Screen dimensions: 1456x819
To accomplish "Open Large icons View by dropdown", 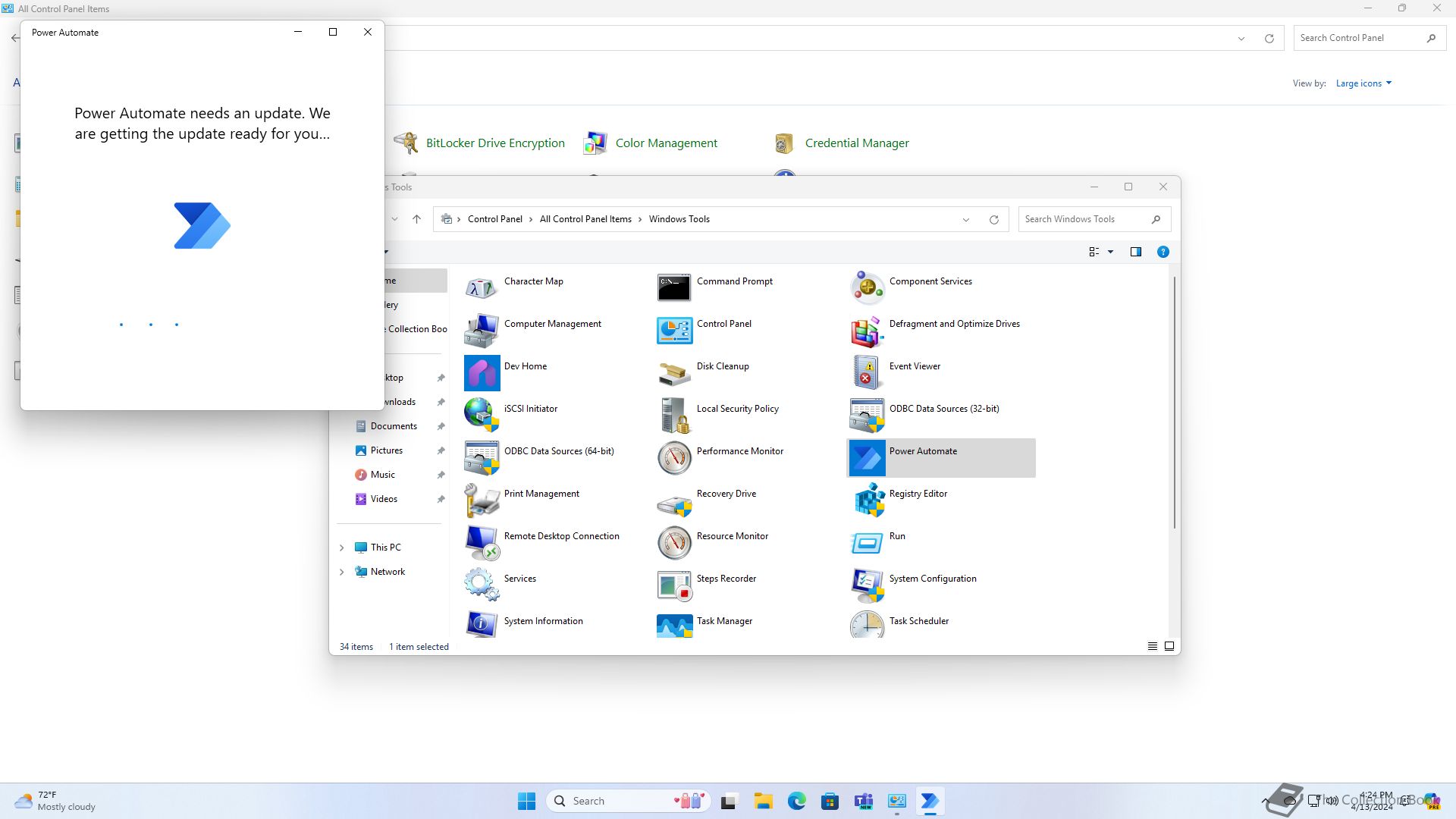I will coord(1363,83).
